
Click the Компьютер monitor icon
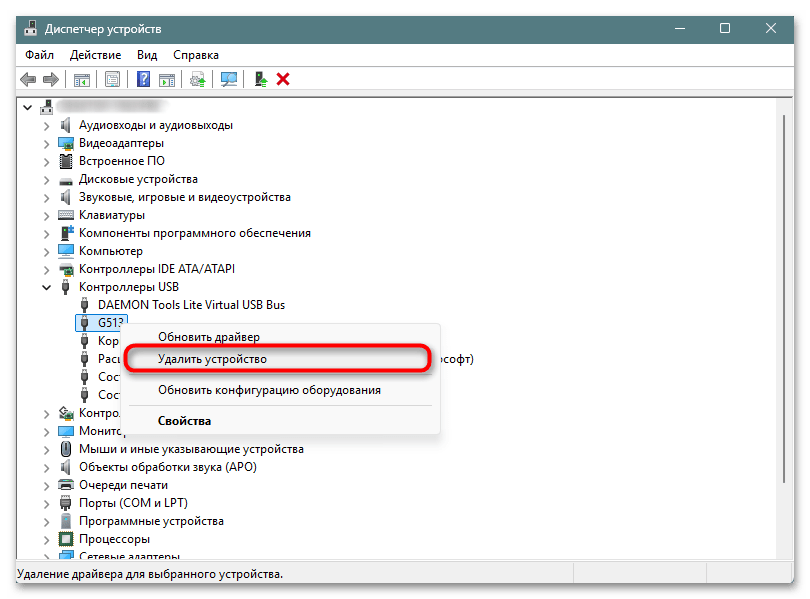pyautogui.click(x=66, y=251)
